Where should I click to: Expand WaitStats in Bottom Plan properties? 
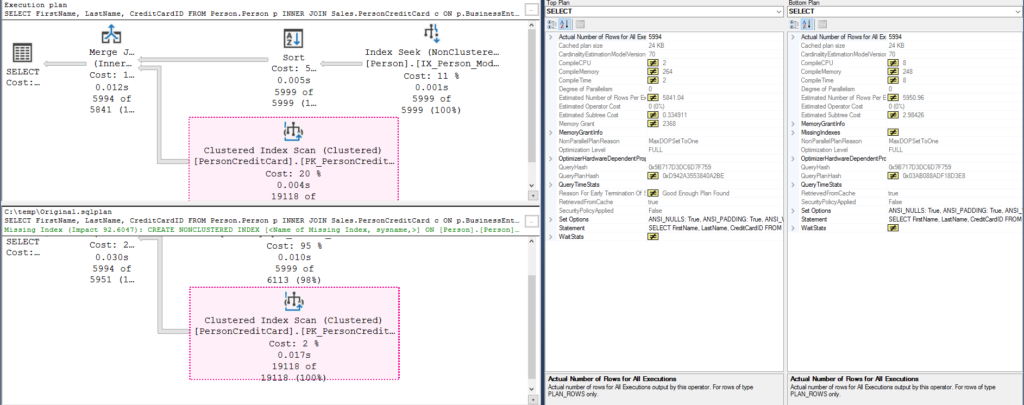792,228
